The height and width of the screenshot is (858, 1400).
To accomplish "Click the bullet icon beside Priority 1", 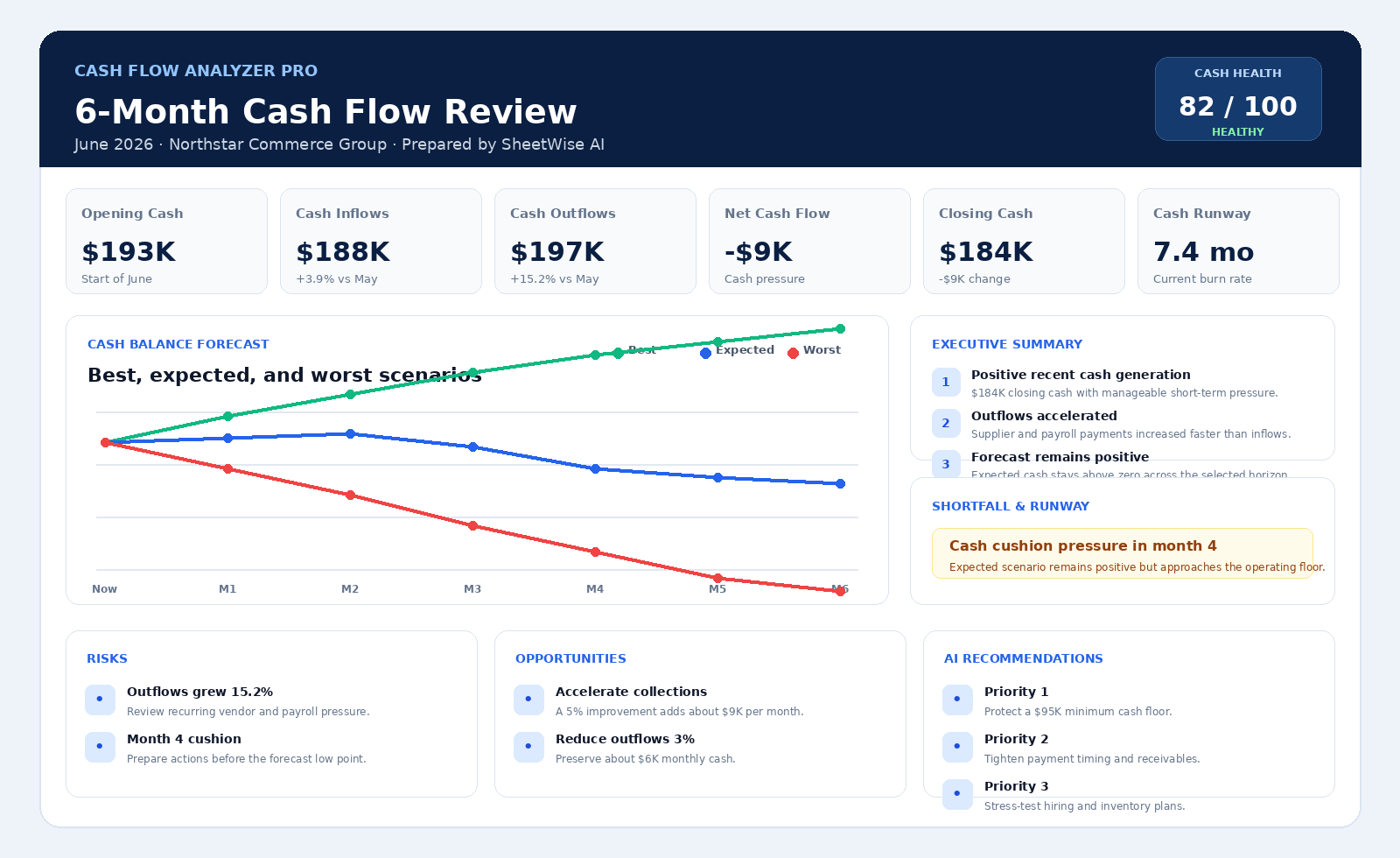I will [x=957, y=700].
